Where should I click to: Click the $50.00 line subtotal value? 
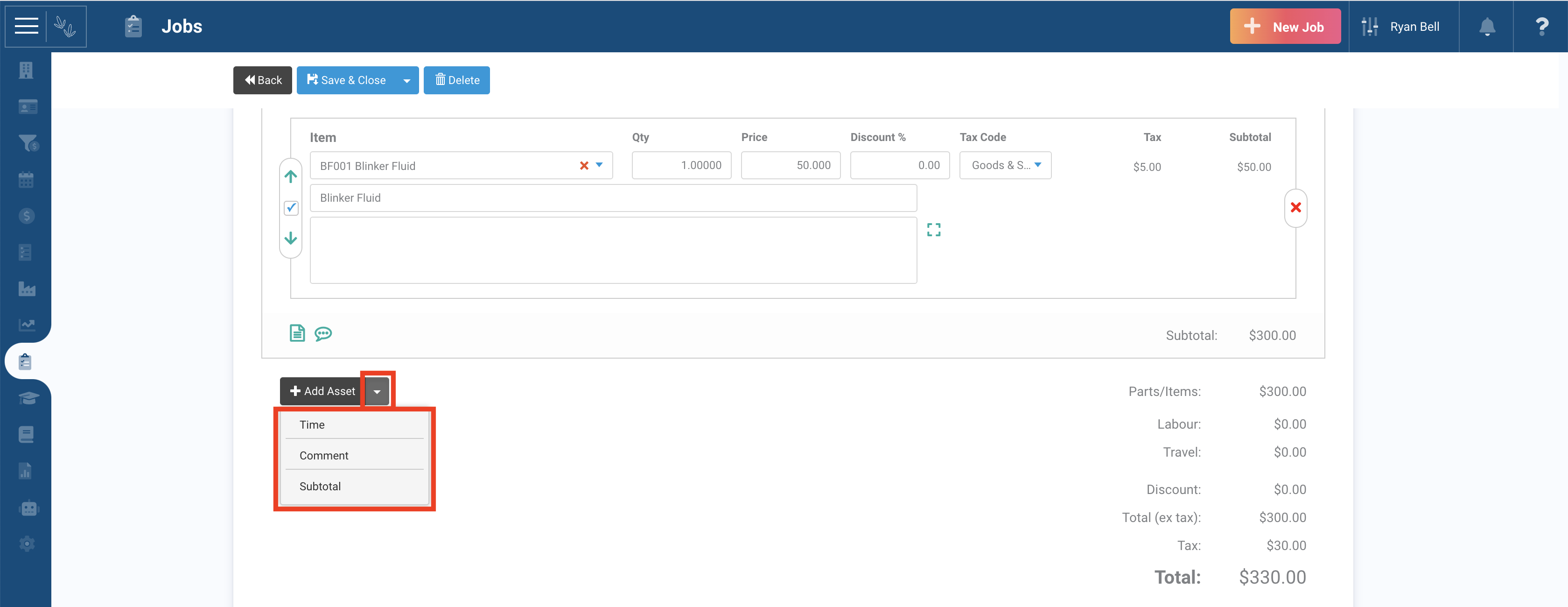click(x=1253, y=167)
